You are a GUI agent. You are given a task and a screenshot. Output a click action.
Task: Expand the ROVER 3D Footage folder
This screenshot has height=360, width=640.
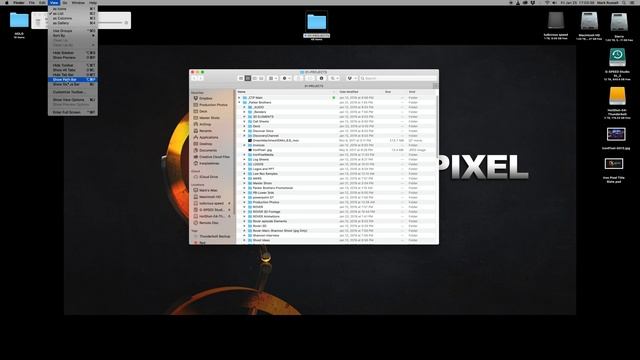[x=244, y=212]
